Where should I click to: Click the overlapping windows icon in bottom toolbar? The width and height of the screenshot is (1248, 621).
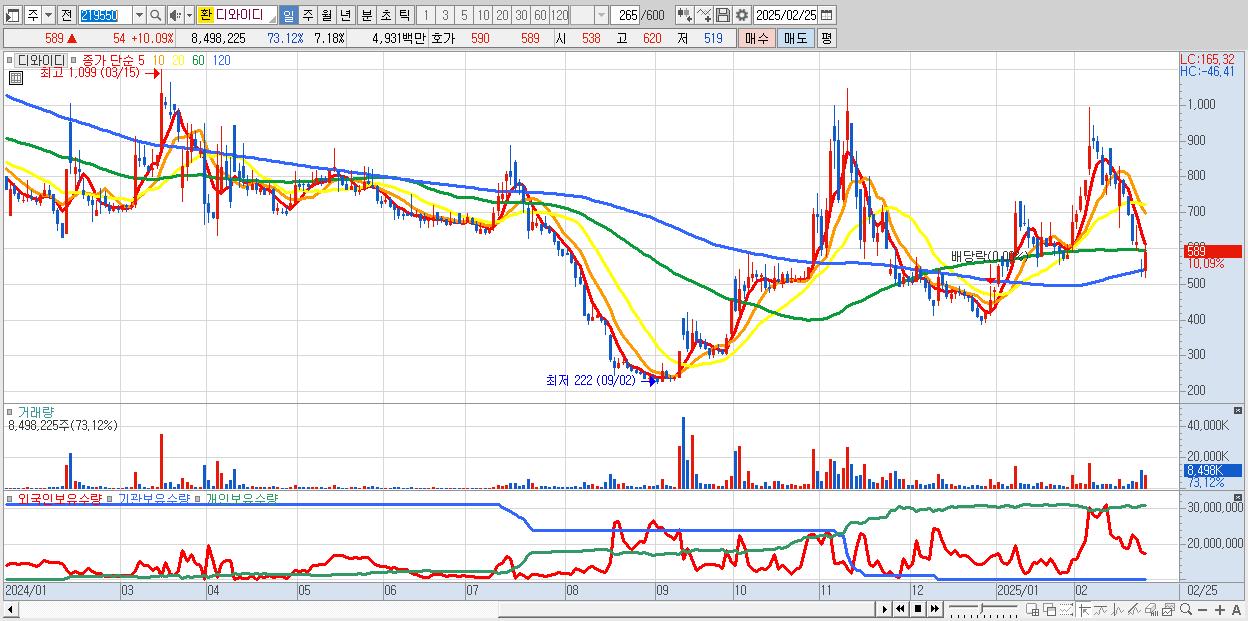[x=1049, y=608]
